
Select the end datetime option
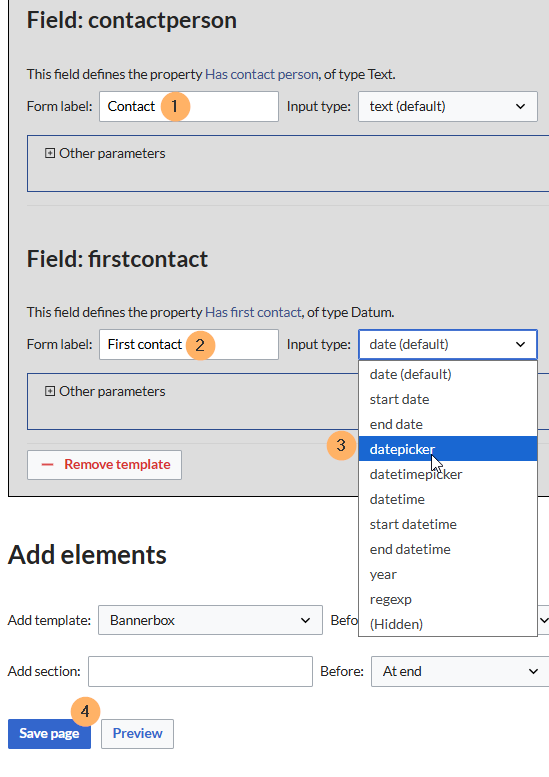click(x=447, y=549)
